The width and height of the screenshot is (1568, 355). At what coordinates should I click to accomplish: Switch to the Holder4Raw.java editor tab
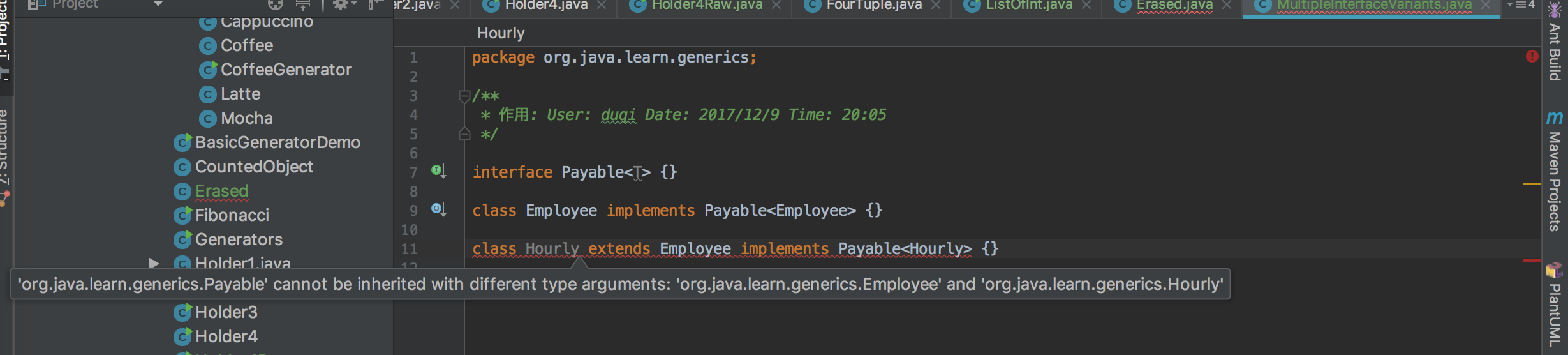(x=707, y=5)
